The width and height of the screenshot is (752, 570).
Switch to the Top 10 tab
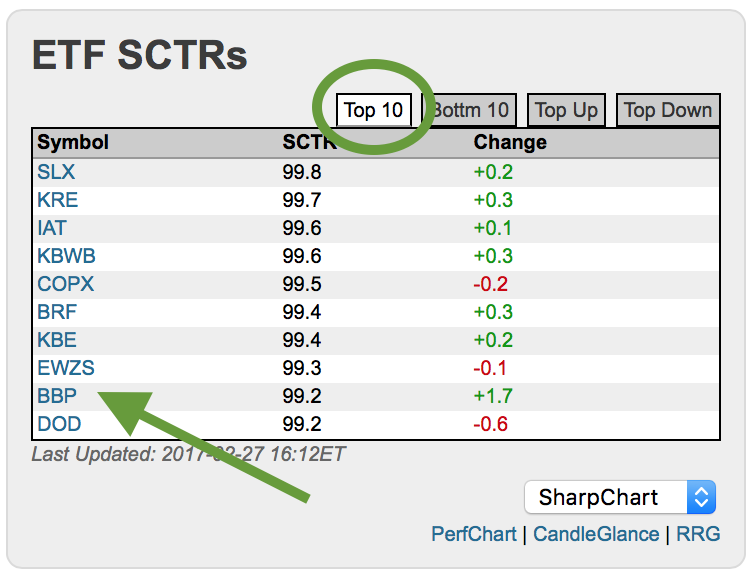[373, 110]
